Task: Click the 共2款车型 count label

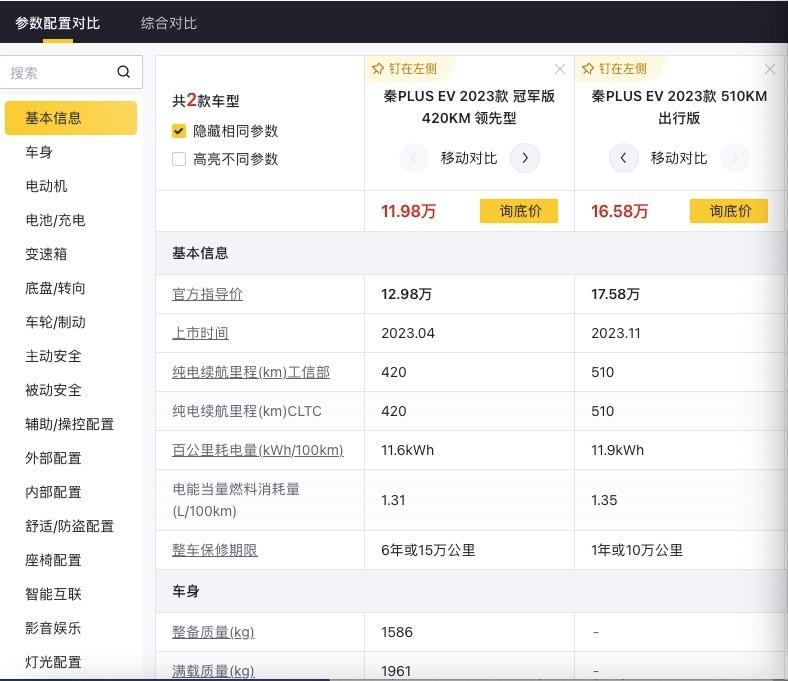Action: tap(206, 101)
